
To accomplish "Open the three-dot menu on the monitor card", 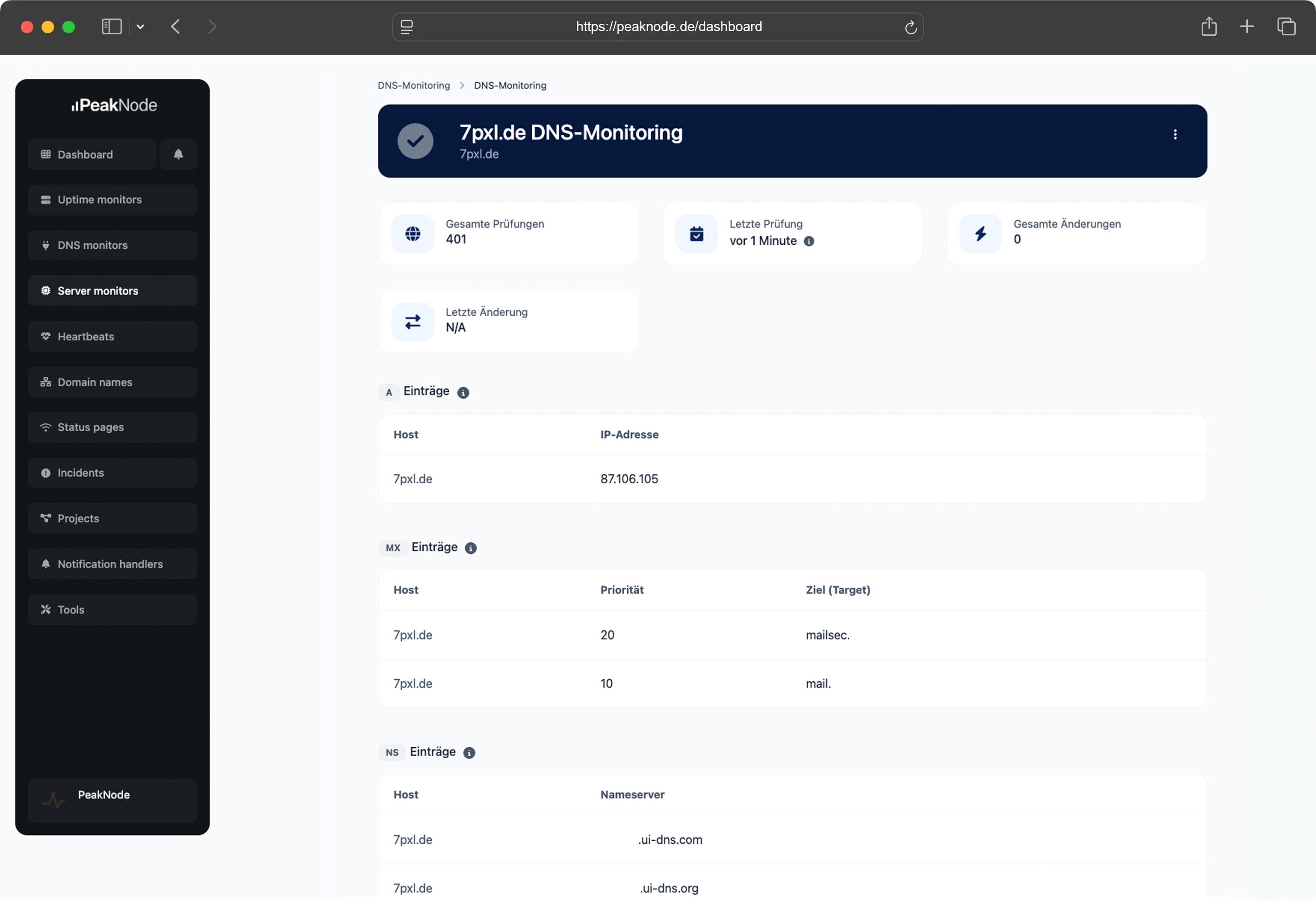I will coord(1176,135).
